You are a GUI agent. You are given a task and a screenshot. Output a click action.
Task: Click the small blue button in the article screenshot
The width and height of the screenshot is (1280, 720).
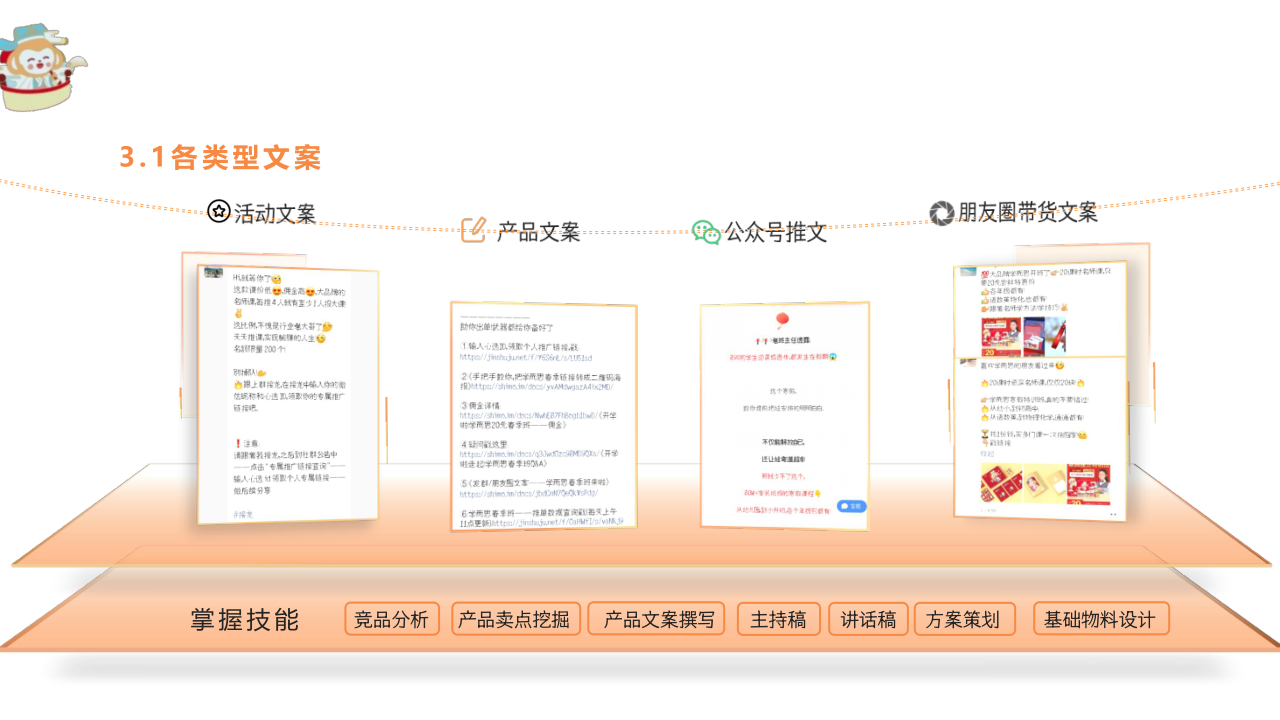coord(851,506)
